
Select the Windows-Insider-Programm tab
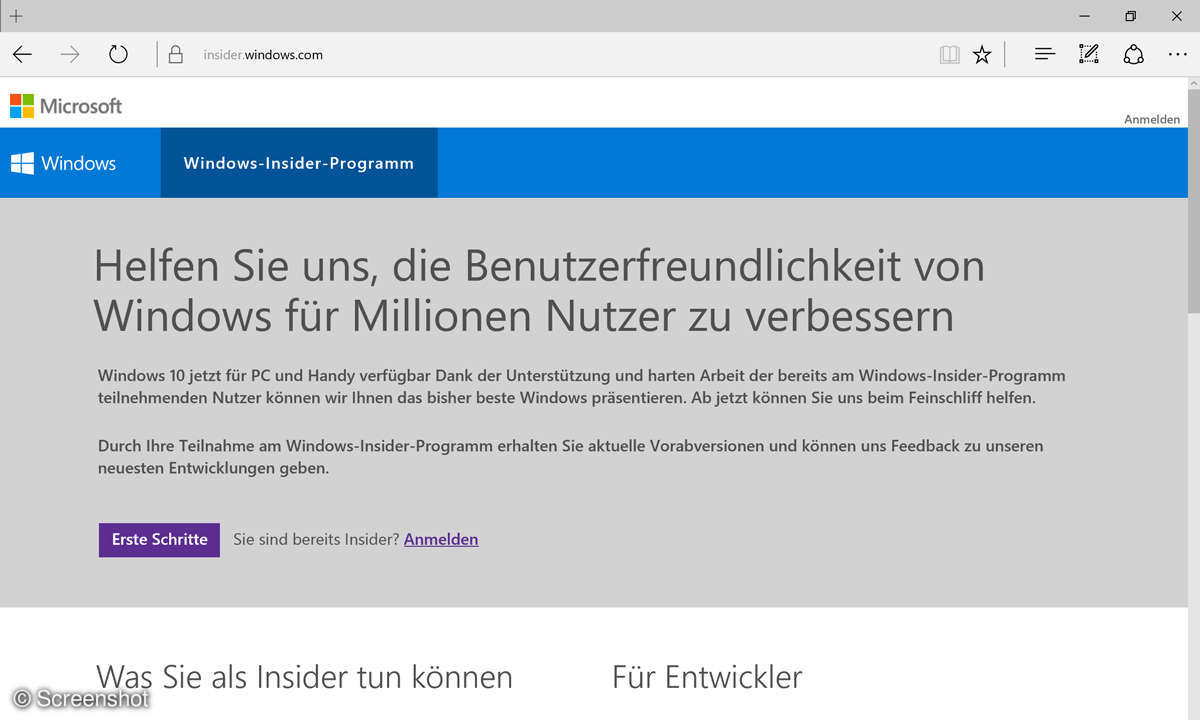click(x=299, y=163)
